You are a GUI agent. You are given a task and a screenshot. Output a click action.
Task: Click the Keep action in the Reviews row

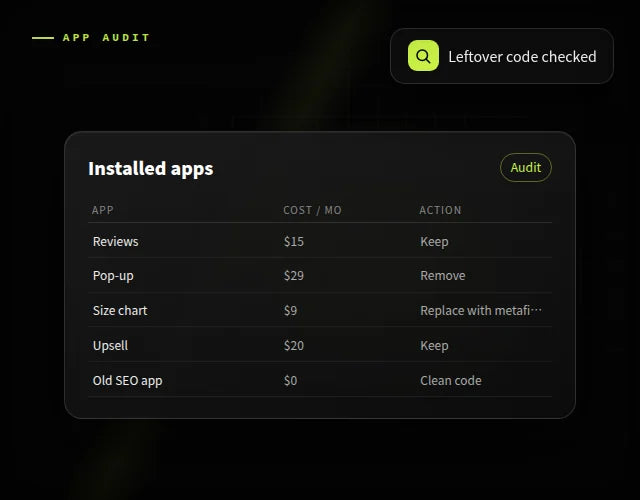434,242
